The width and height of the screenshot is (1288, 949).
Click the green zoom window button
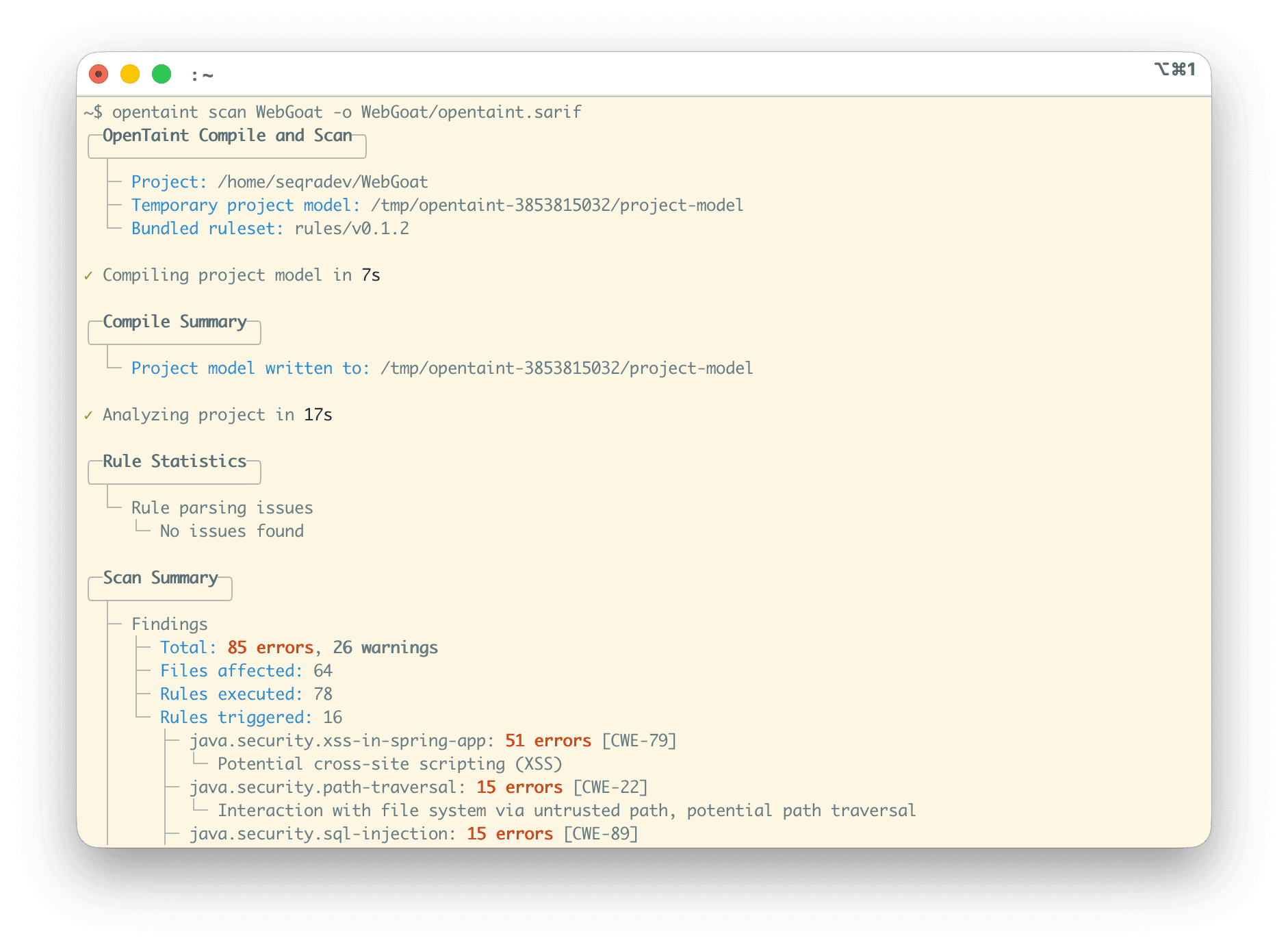pos(162,74)
